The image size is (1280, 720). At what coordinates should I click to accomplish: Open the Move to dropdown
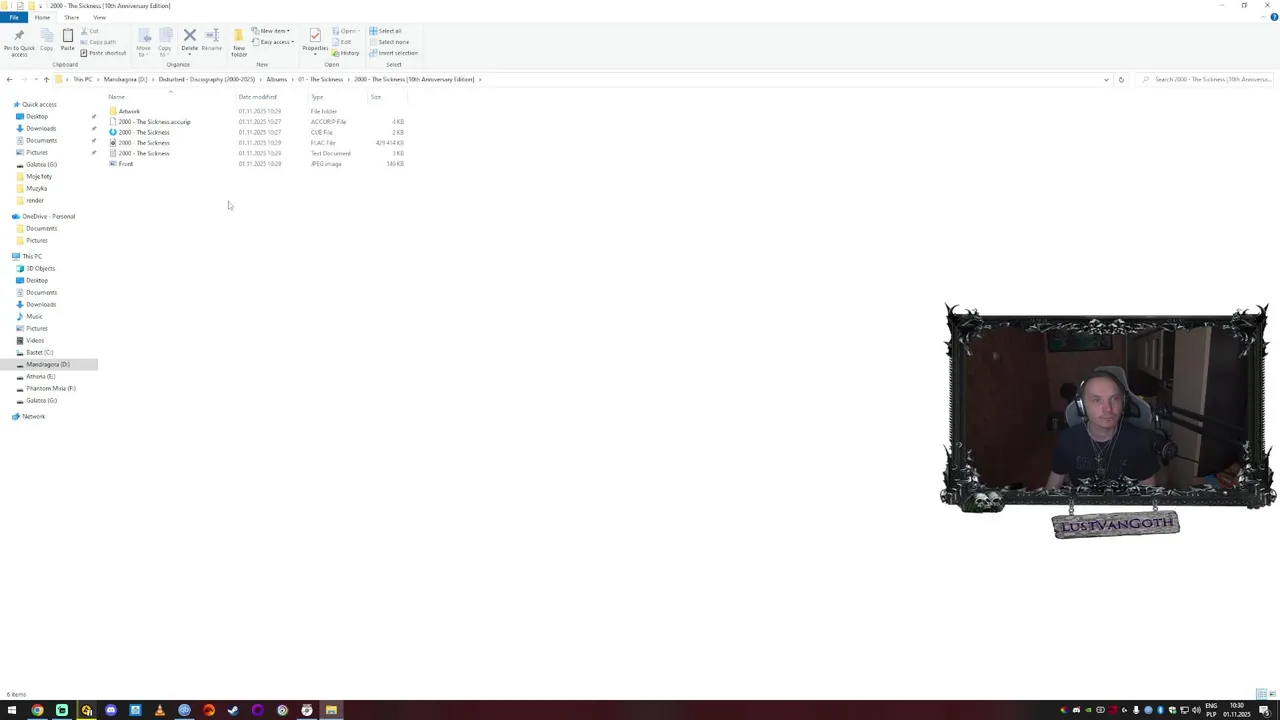tap(143, 41)
